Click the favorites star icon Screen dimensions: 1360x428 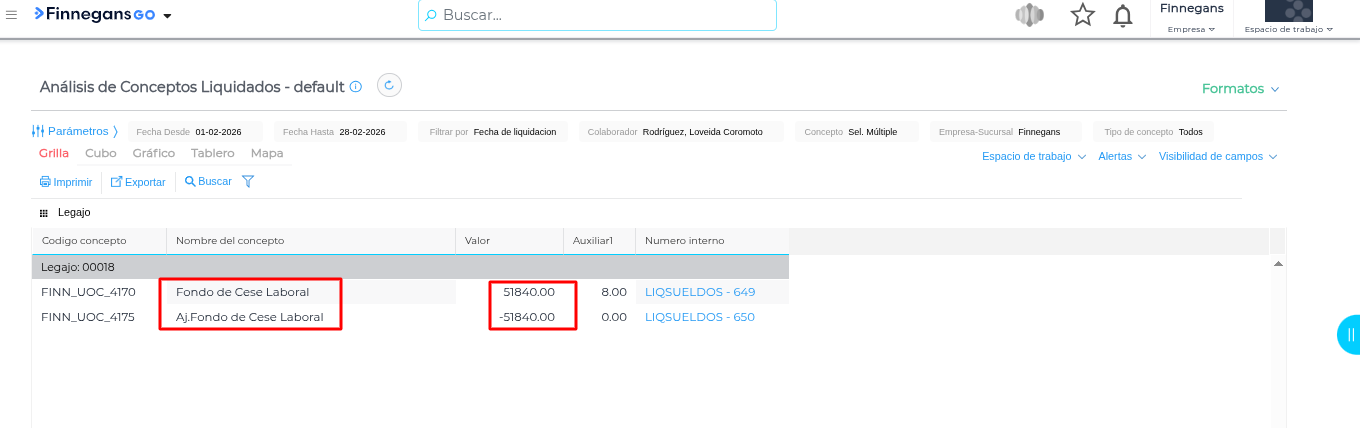point(1082,15)
